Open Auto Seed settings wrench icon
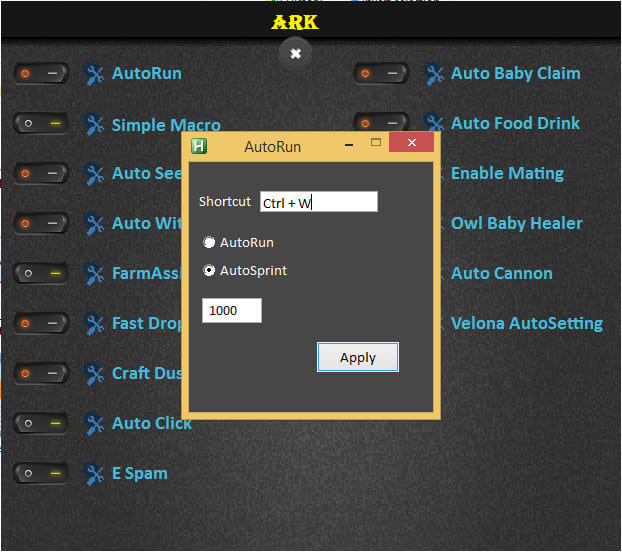 point(94,174)
